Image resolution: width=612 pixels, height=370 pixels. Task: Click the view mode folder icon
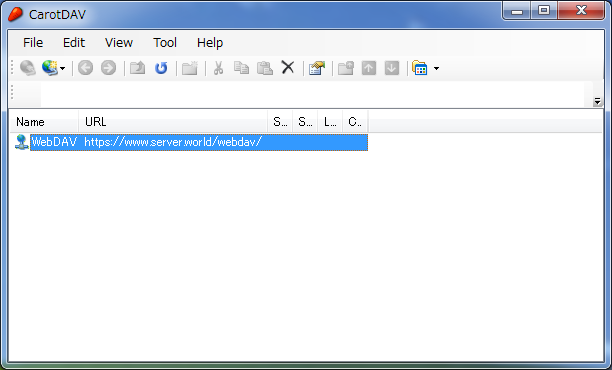[x=420, y=68]
